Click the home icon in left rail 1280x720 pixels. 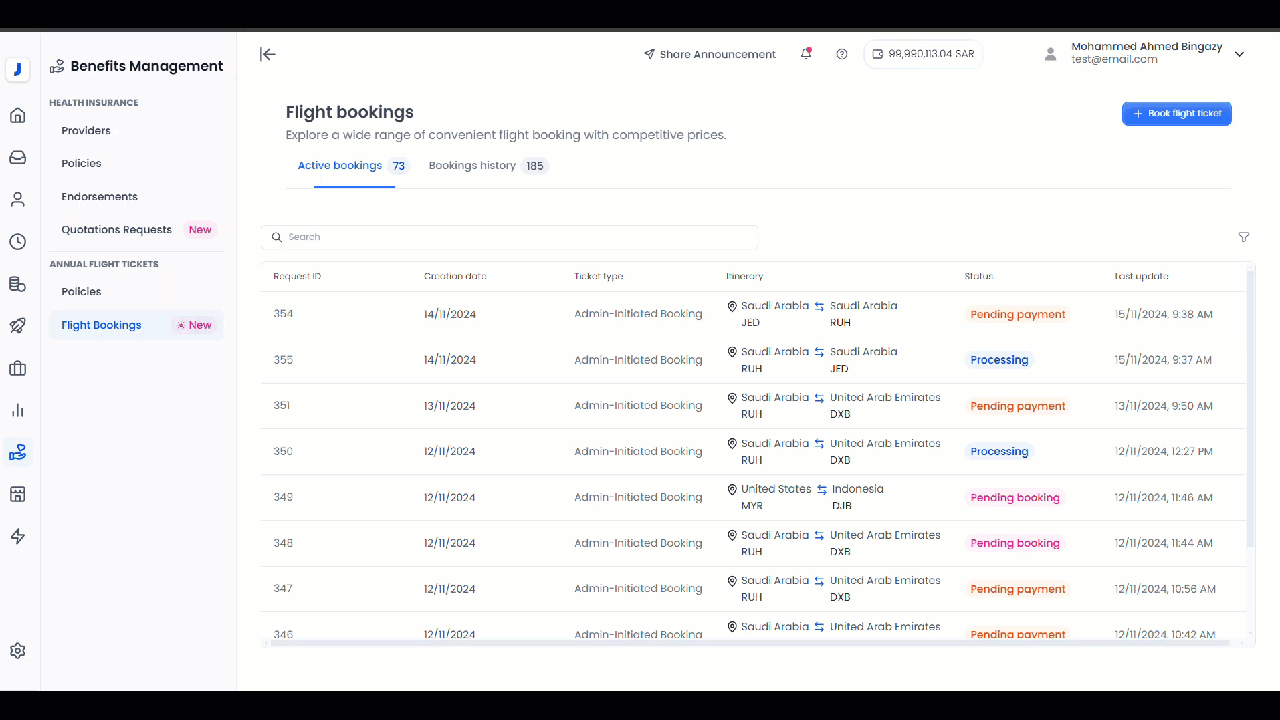pos(17,115)
